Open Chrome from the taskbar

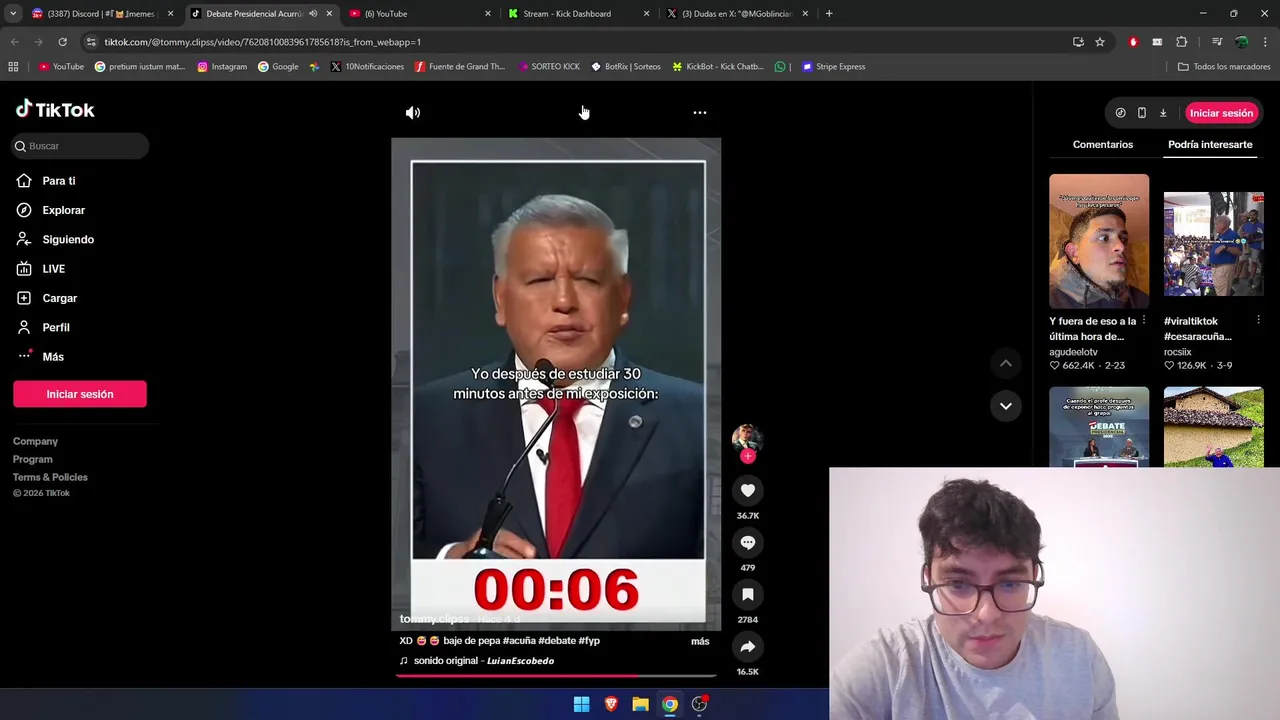(x=670, y=704)
